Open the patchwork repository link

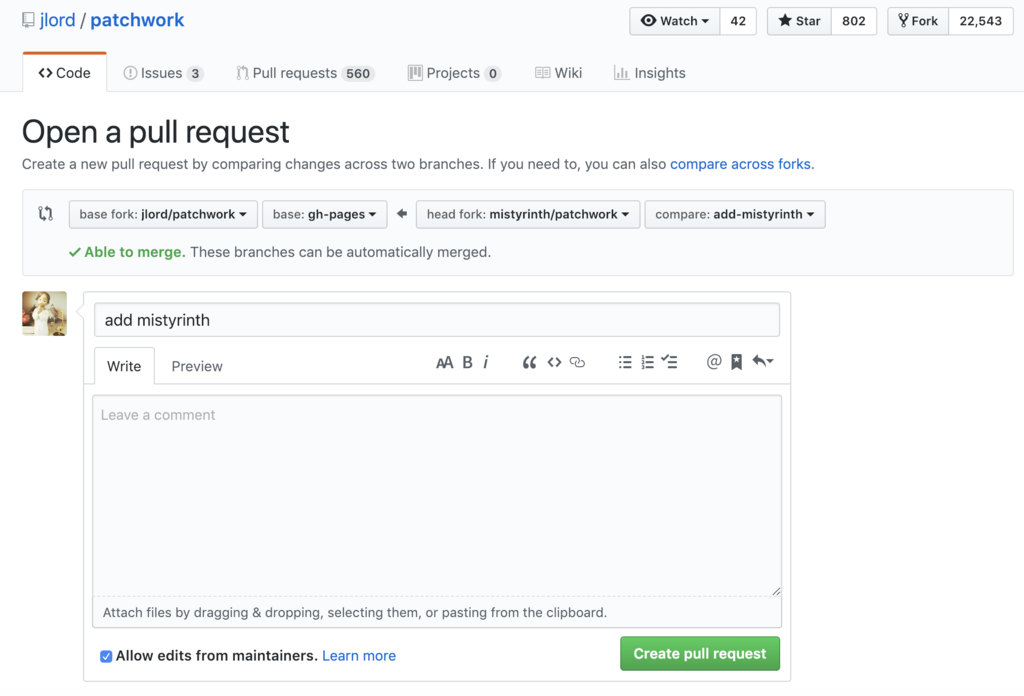pos(137,20)
